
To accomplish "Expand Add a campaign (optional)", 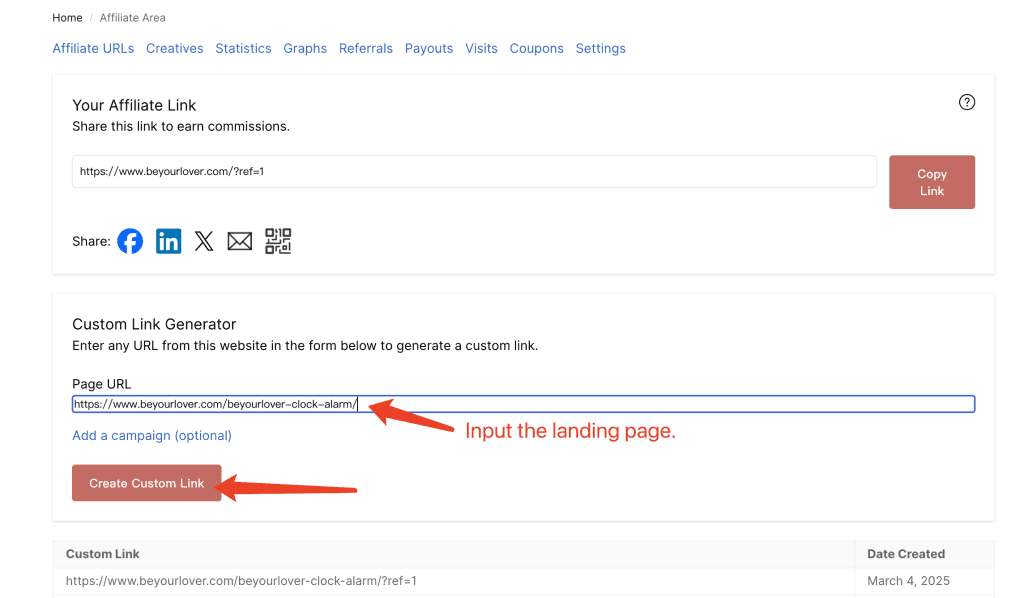I will point(152,435).
